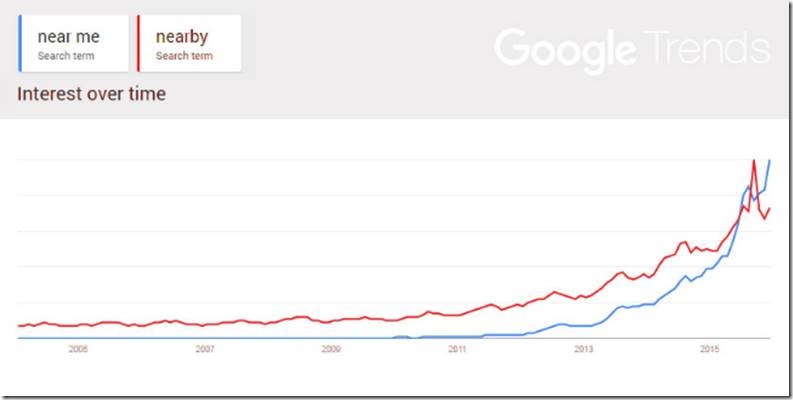
Task: Click the highest peak of the red line
Action: coord(753,161)
